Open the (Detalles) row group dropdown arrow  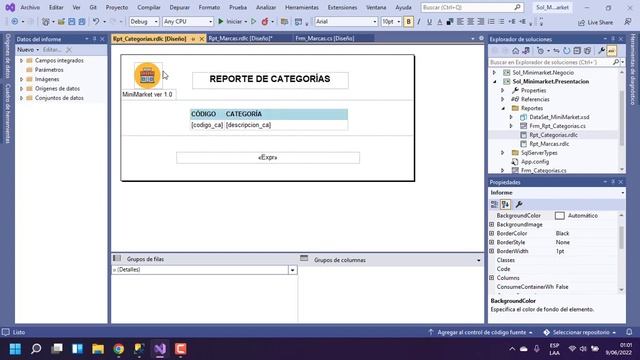tap(293, 270)
